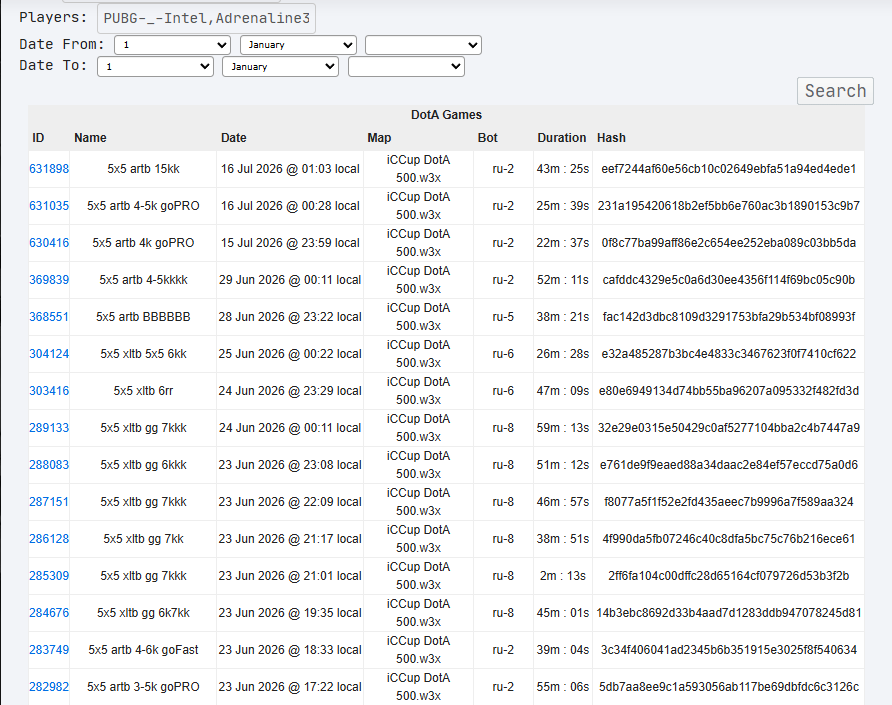Click date '28 Jun 2026 @ 23:22 local'
The height and width of the screenshot is (705, 892).
290,317
